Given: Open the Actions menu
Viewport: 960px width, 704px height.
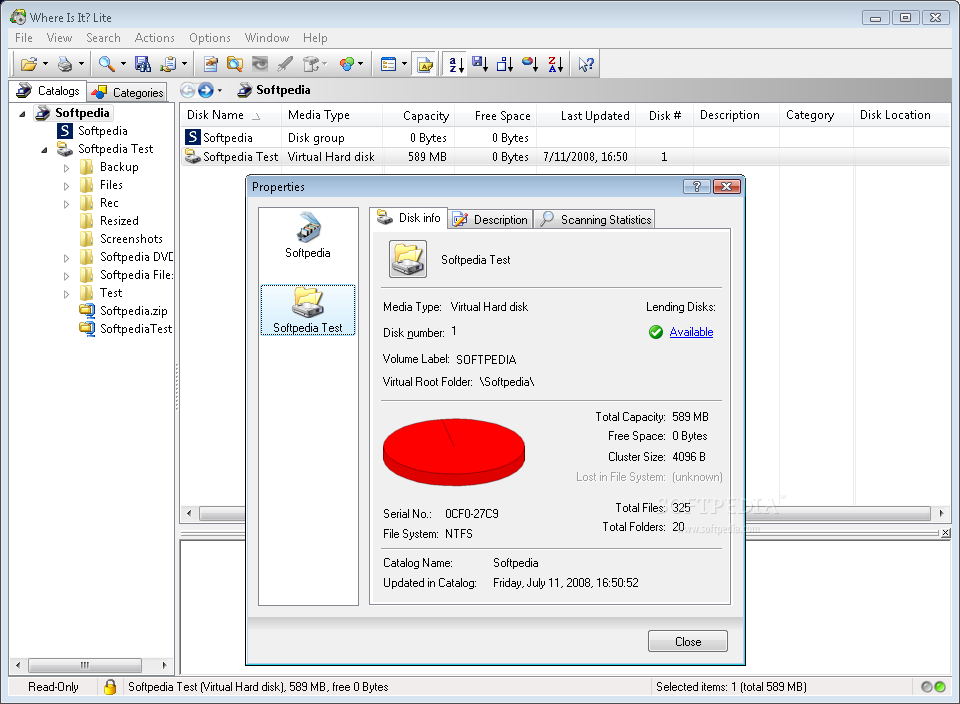Looking at the screenshot, I should [154, 38].
